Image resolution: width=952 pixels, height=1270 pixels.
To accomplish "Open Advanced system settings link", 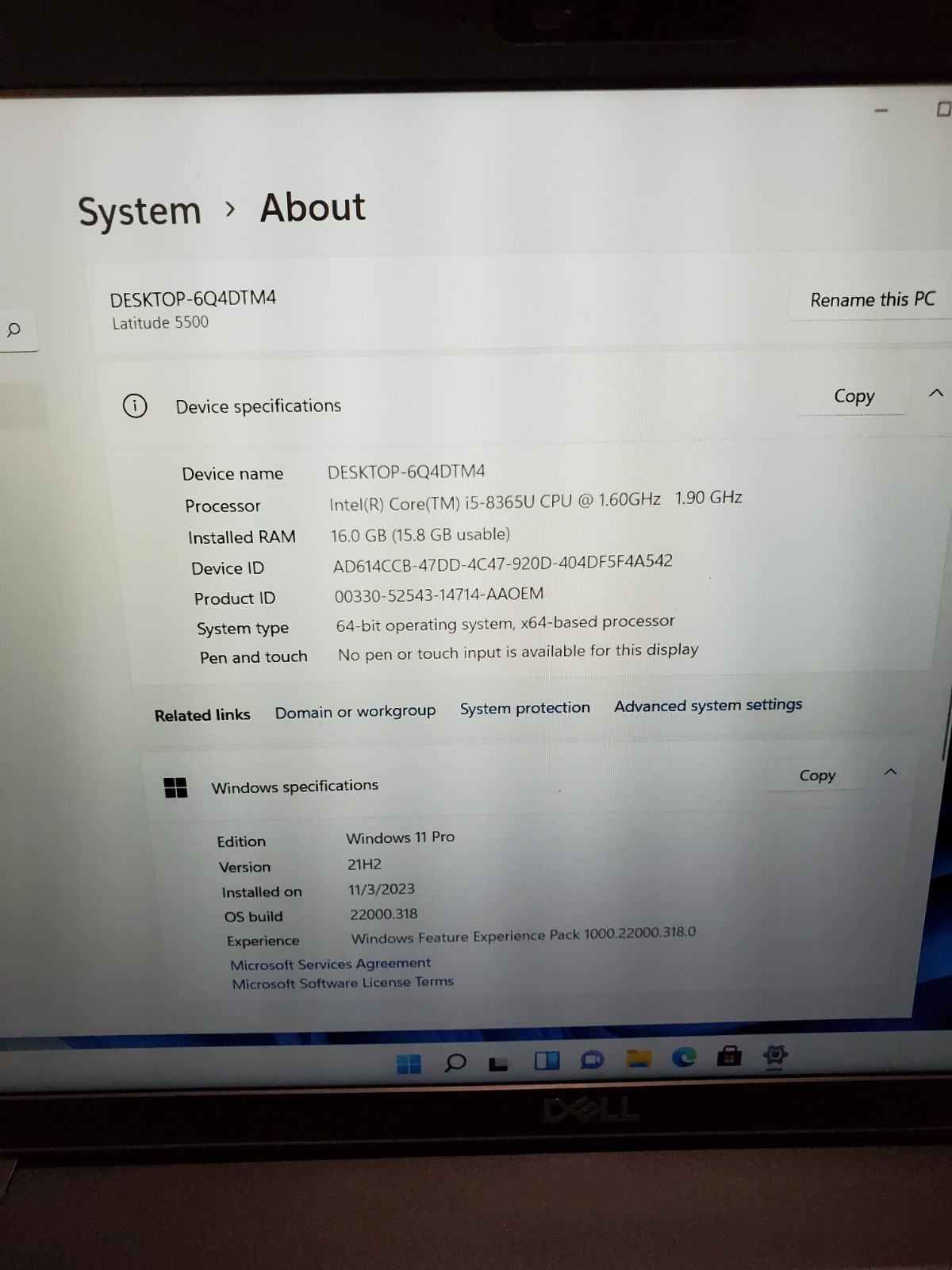I will pyautogui.click(x=708, y=705).
